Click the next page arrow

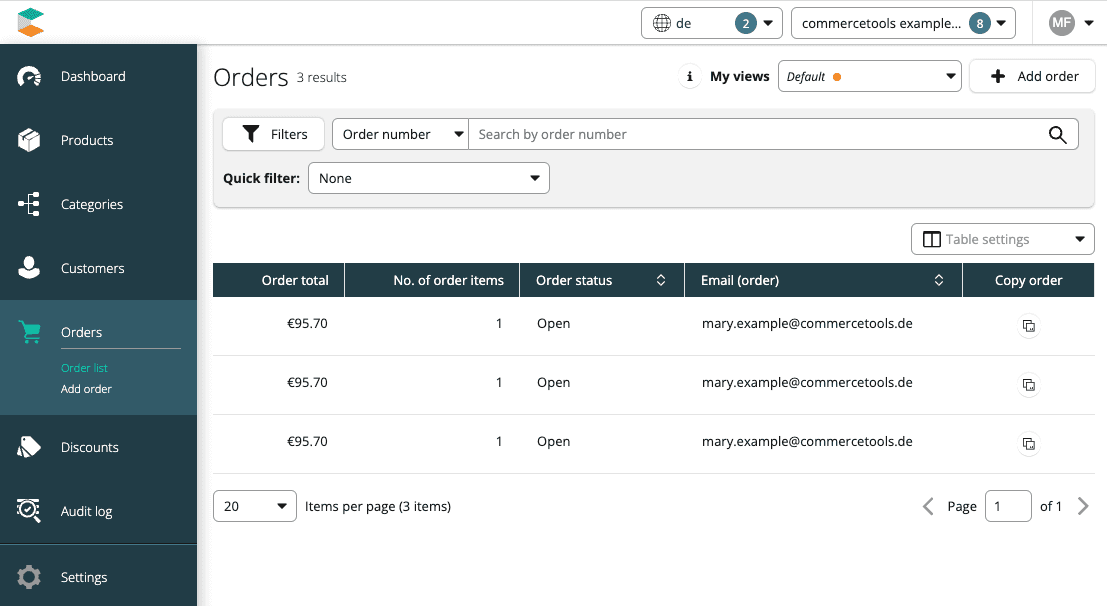coord(1083,506)
